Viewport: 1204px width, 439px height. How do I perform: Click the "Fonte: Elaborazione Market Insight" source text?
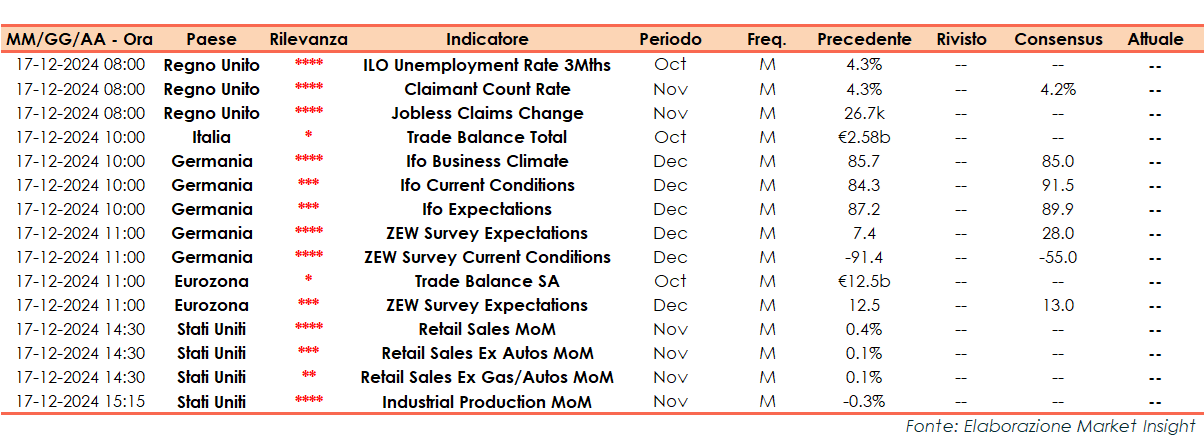(x=1049, y=426)
